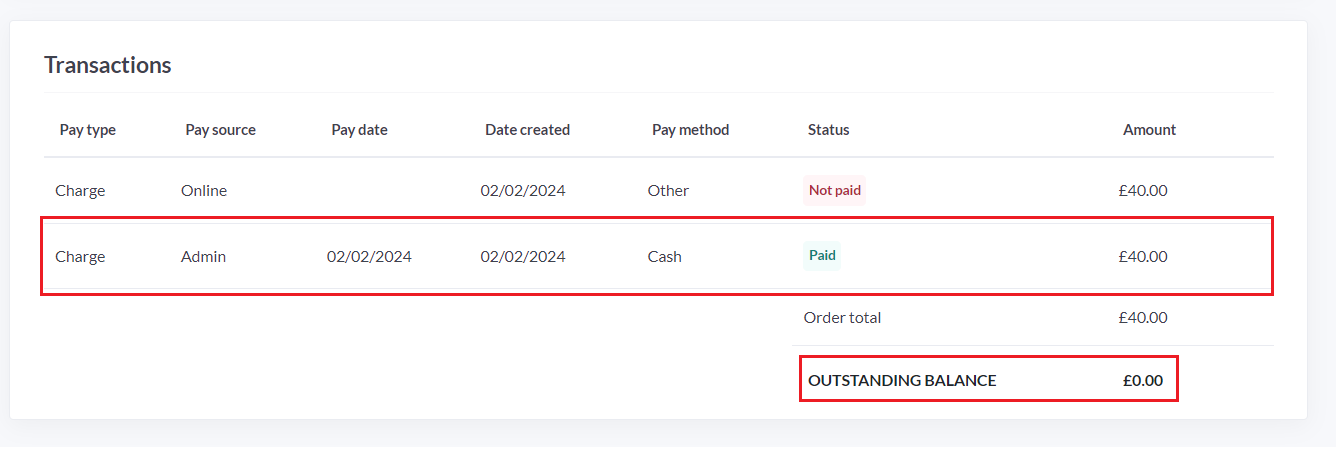Screen dimensions: 1336x451
Task: Click the Other pay method cell
Action: pos(669,191)
